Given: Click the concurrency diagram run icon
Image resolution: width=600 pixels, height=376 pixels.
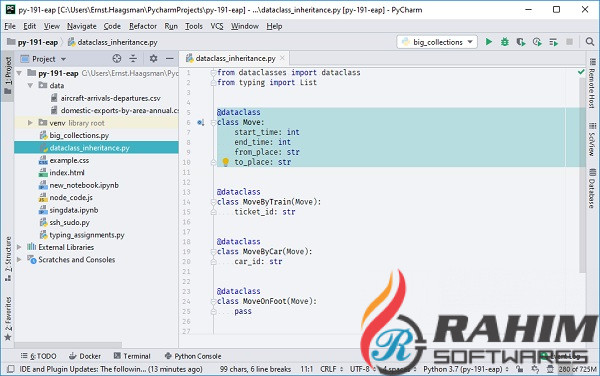Looking at the screenshot, I should [x=553, y=42].
